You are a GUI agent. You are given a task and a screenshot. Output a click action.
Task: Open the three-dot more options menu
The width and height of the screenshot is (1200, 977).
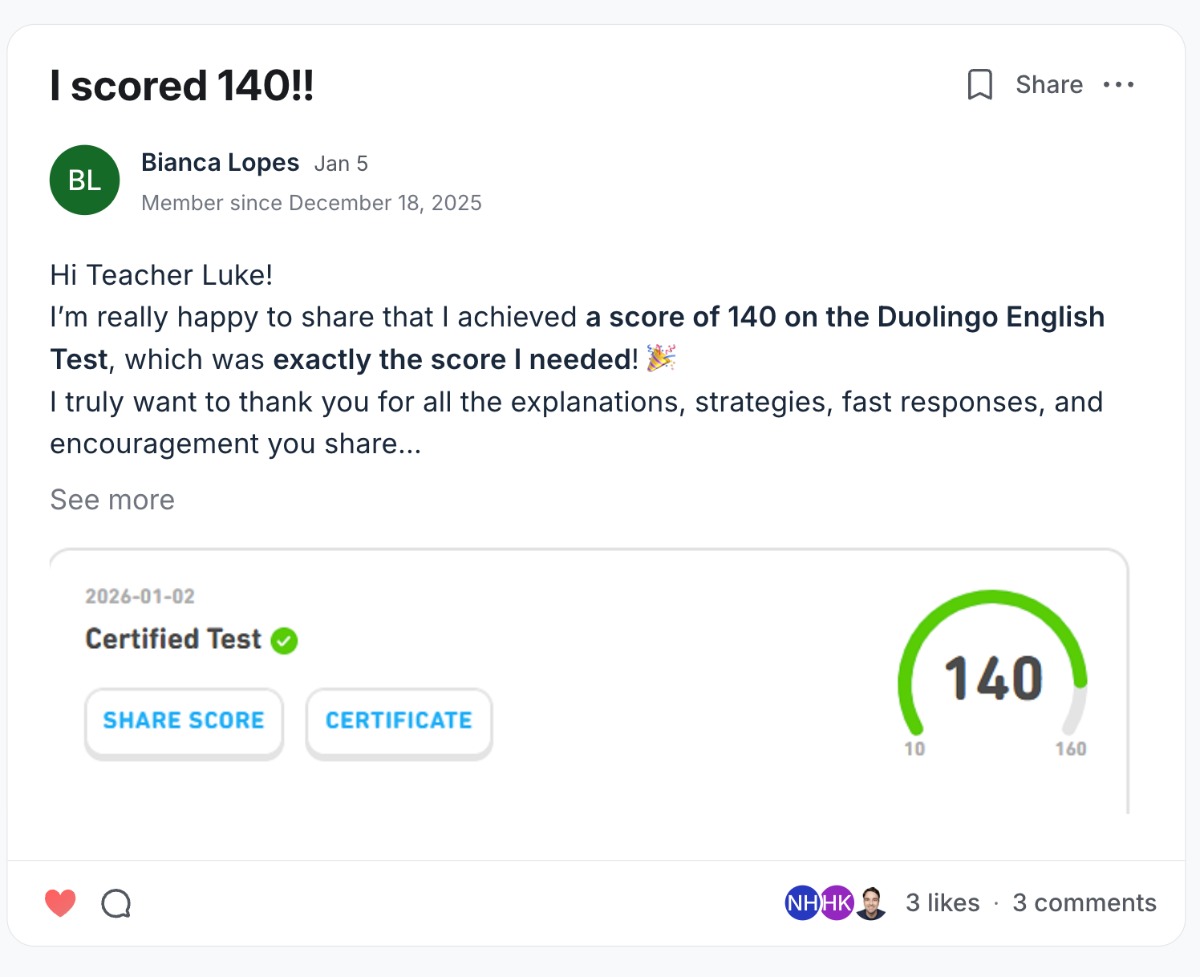1118,85
